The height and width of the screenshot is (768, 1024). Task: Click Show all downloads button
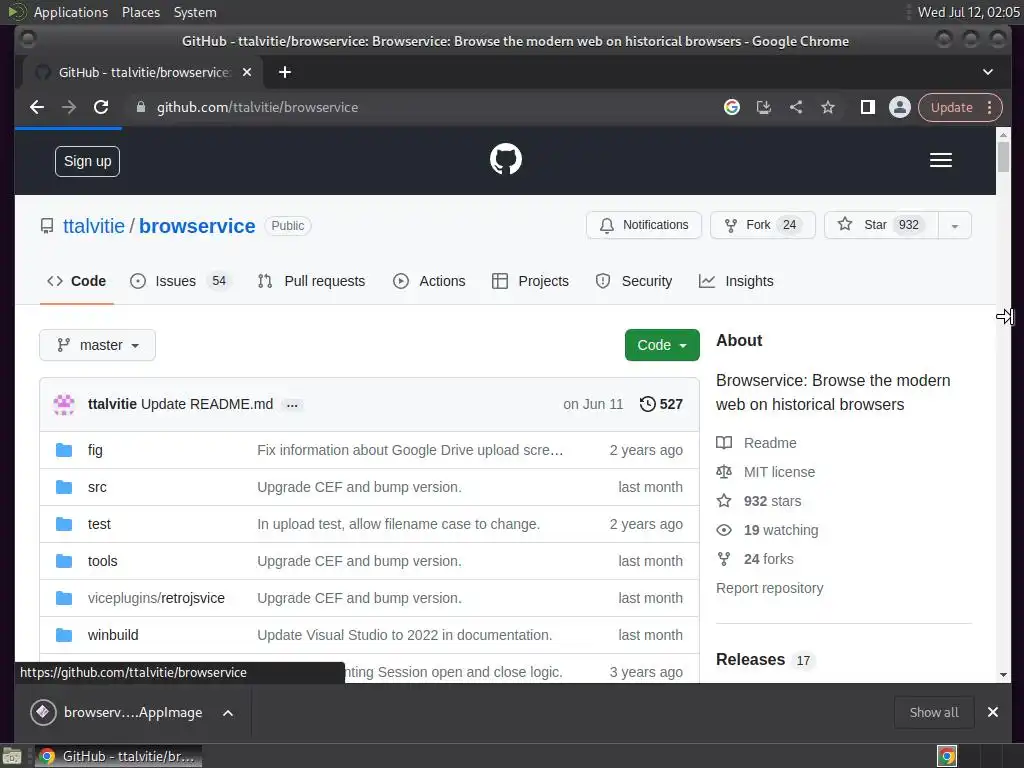[934, 712]
